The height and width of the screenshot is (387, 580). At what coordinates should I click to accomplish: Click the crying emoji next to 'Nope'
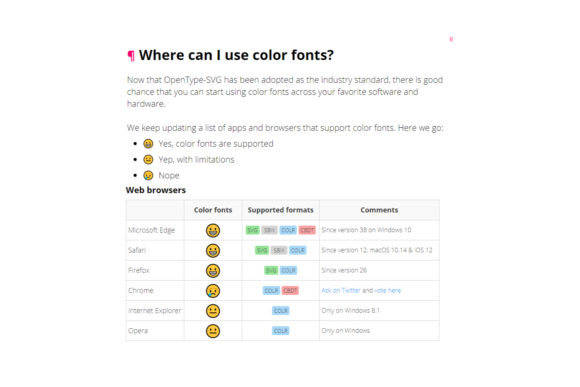pos(148,175)
